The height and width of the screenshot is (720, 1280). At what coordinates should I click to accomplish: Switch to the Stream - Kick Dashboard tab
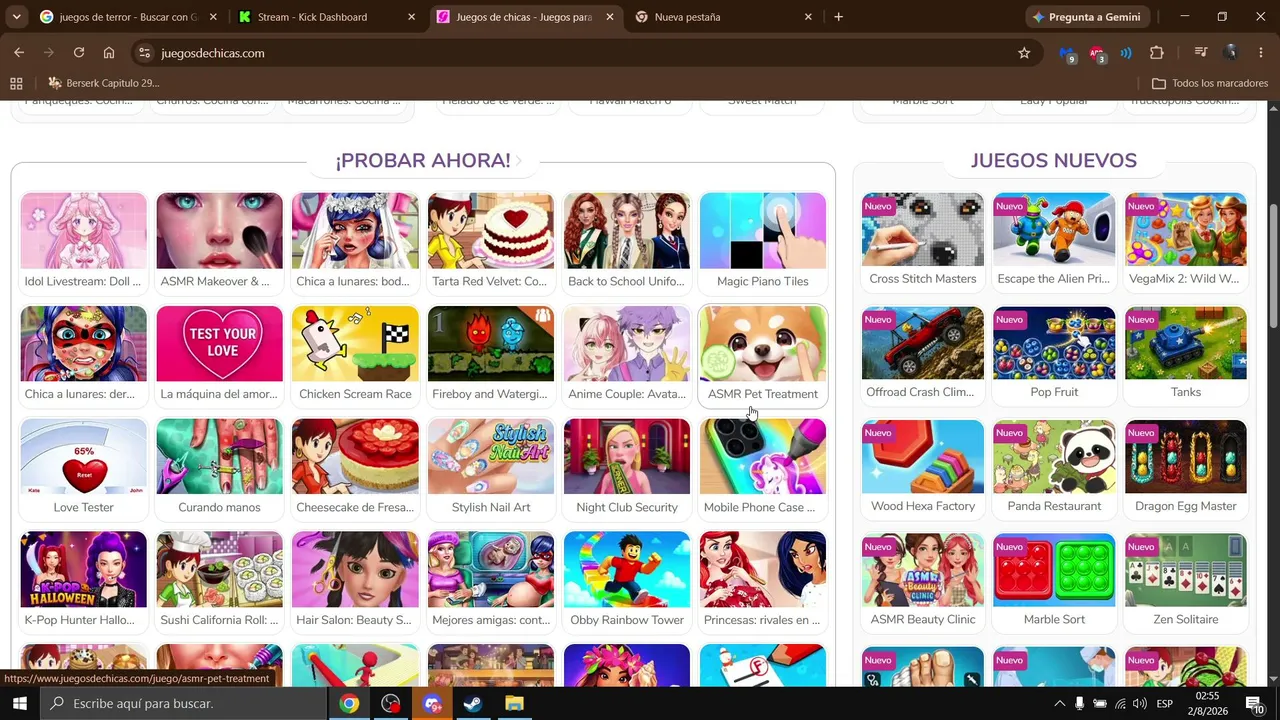tap(327, 17)
